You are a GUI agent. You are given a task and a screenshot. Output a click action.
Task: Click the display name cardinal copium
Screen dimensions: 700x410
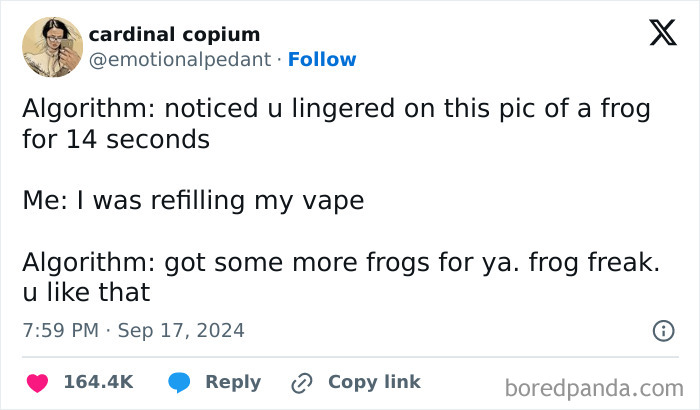(x=174, y=34)
